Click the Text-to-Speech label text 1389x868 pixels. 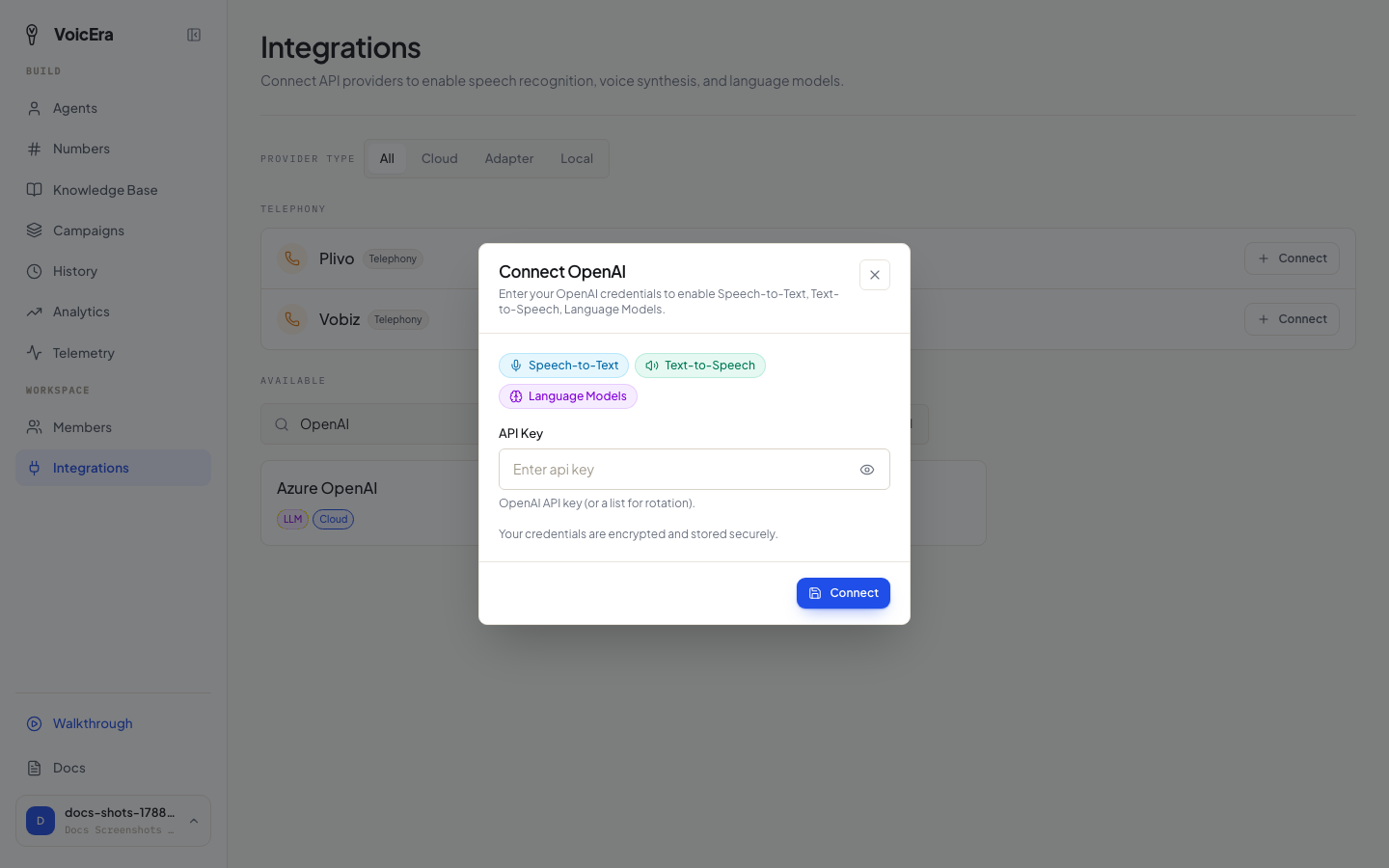click(x=710, y=366)
